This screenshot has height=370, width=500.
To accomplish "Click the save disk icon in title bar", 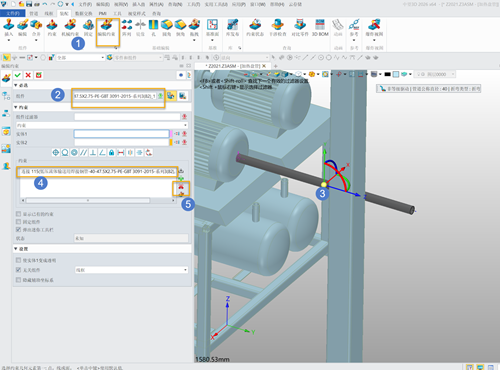I will click(x=29, y=4).
